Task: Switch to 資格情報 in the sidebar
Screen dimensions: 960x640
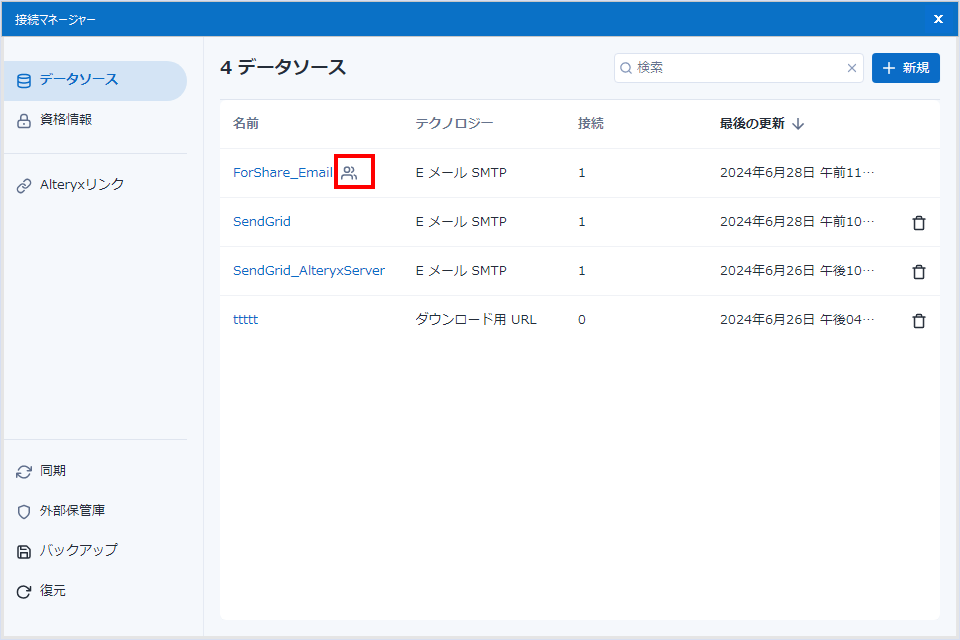Action: click(66, 120)
